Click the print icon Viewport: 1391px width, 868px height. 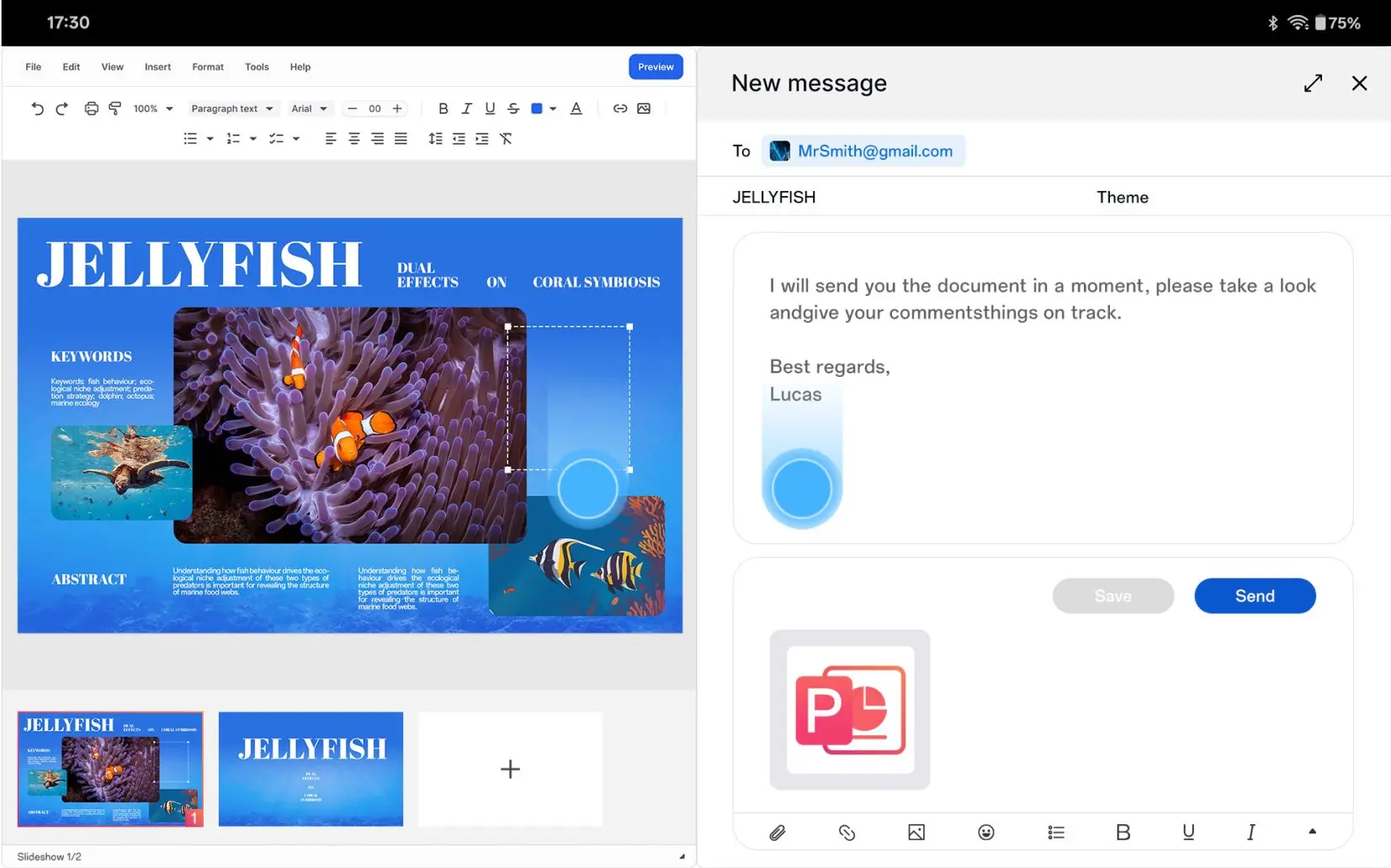click(91, 108)
